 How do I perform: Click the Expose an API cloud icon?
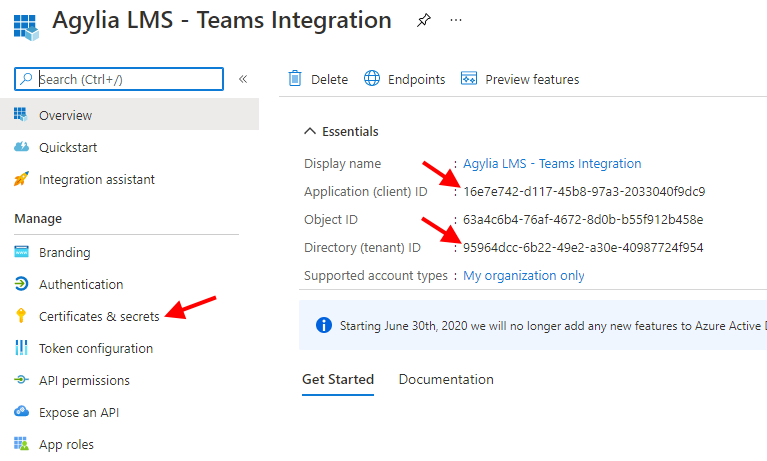pos(21,411)
